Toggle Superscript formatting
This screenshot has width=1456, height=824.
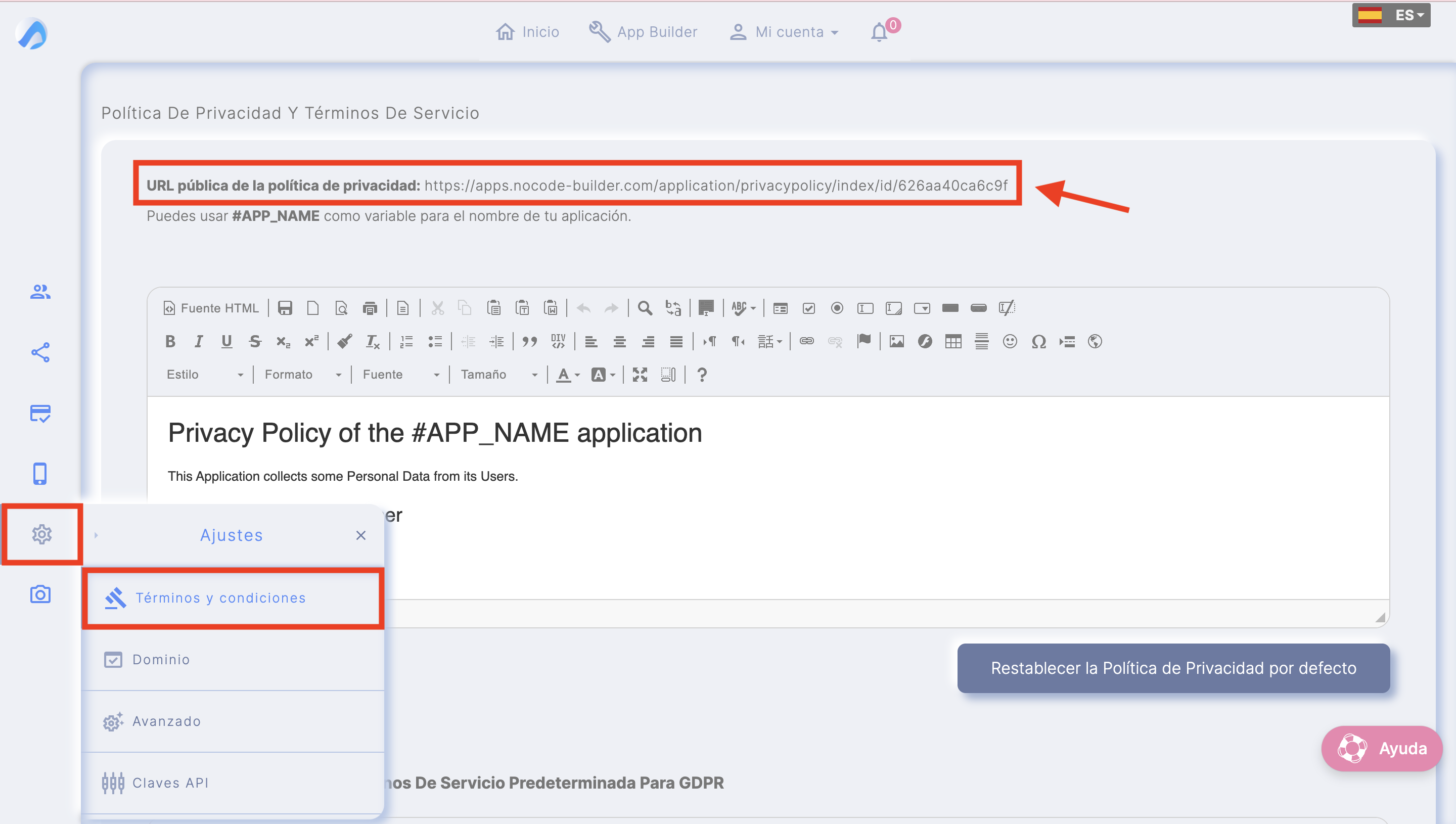pyautogui.click(x=311, y=341)
